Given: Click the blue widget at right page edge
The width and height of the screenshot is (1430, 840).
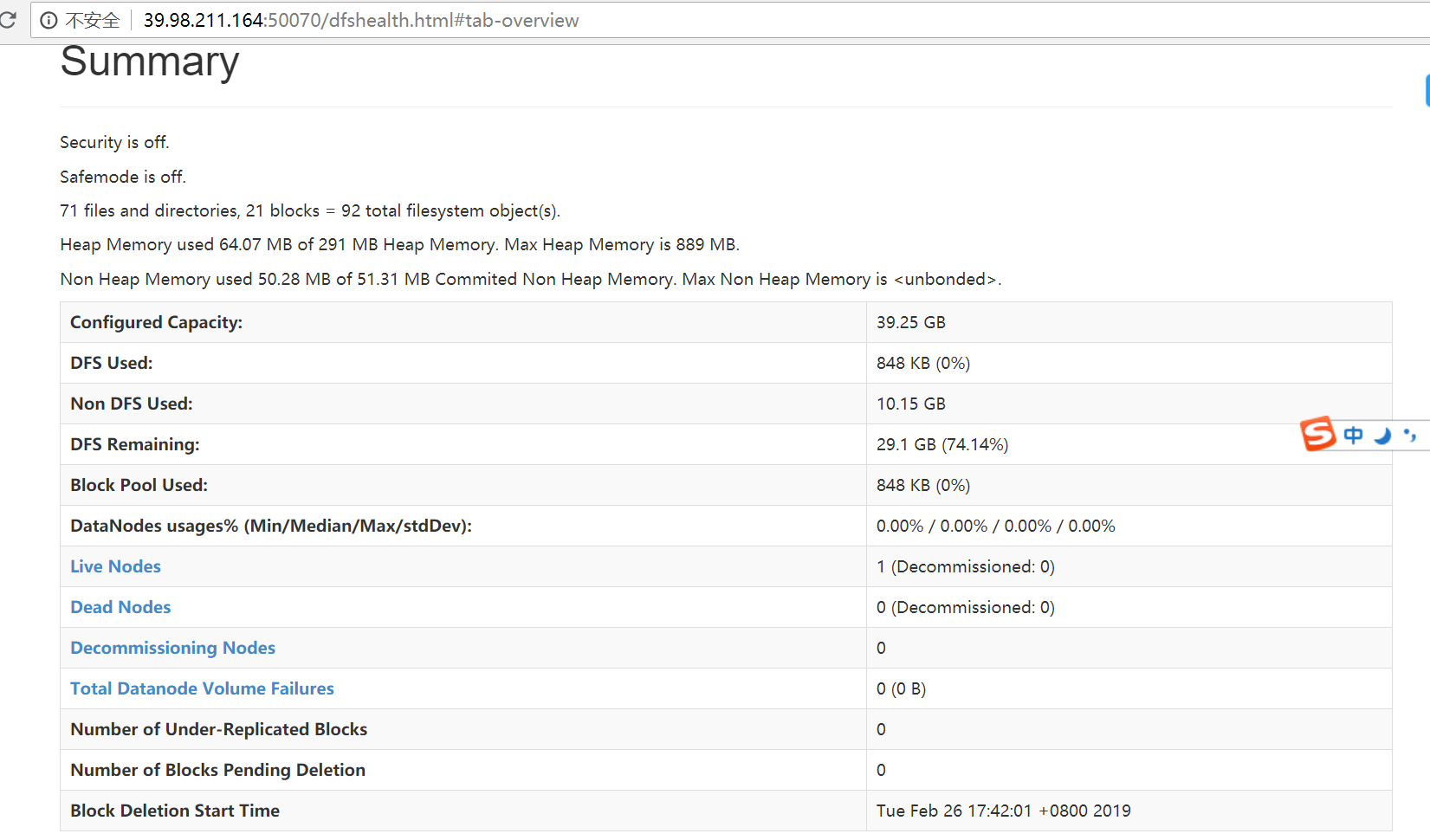Looking at the screenshot, I should pos(1427,90).
